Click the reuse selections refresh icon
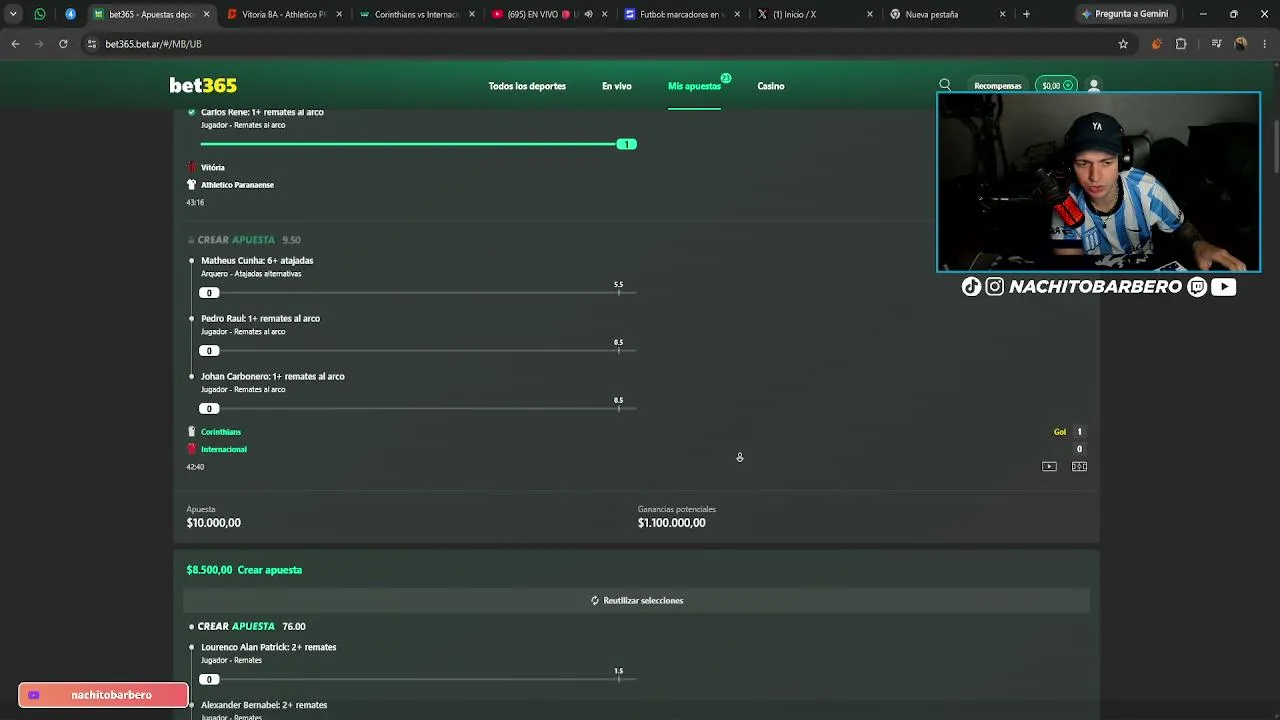Screen dimensions: 1280x720 point(595,601)
